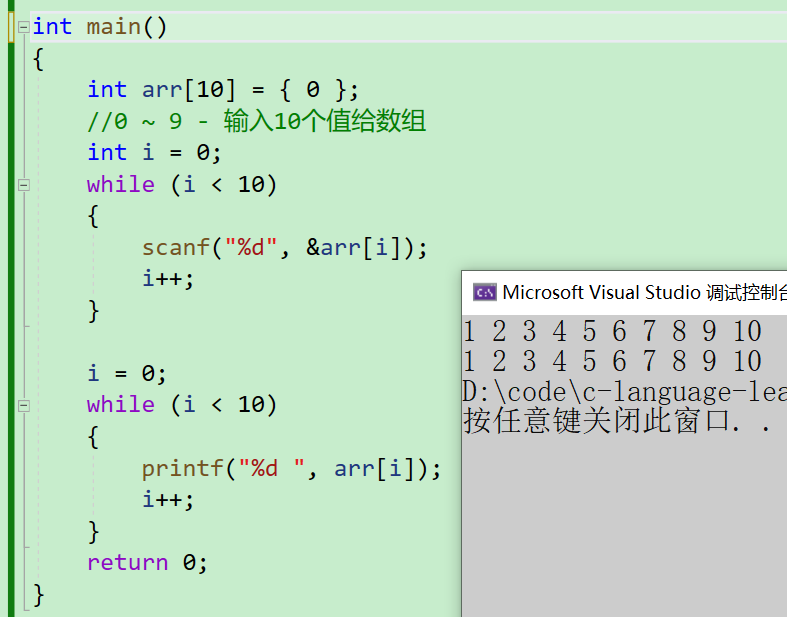Image resolution: width=787 pixels, height=617 pixels.
Task: Click the 'i++;' line below printf
Action: point(168,500)
